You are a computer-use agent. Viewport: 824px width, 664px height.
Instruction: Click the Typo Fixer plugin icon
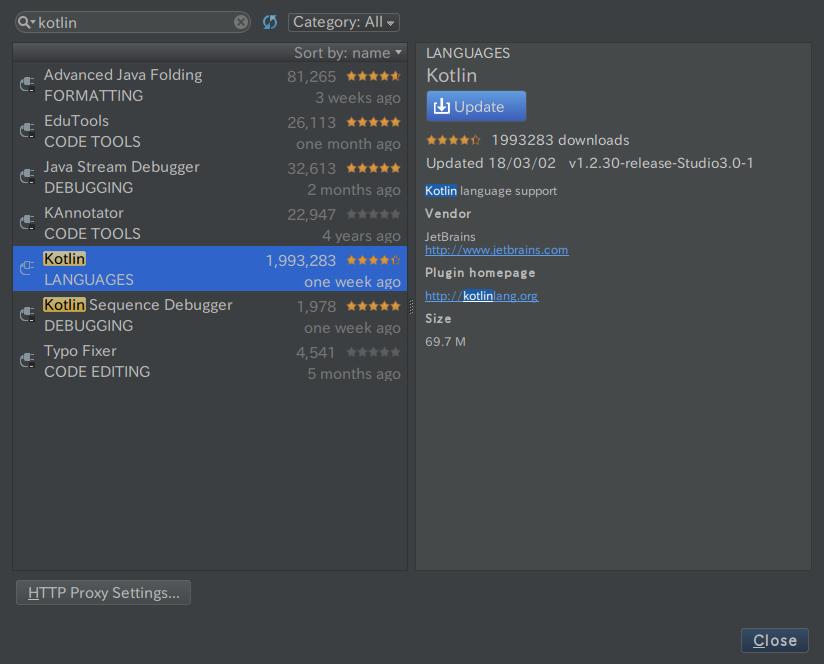[x=27, y=361]
